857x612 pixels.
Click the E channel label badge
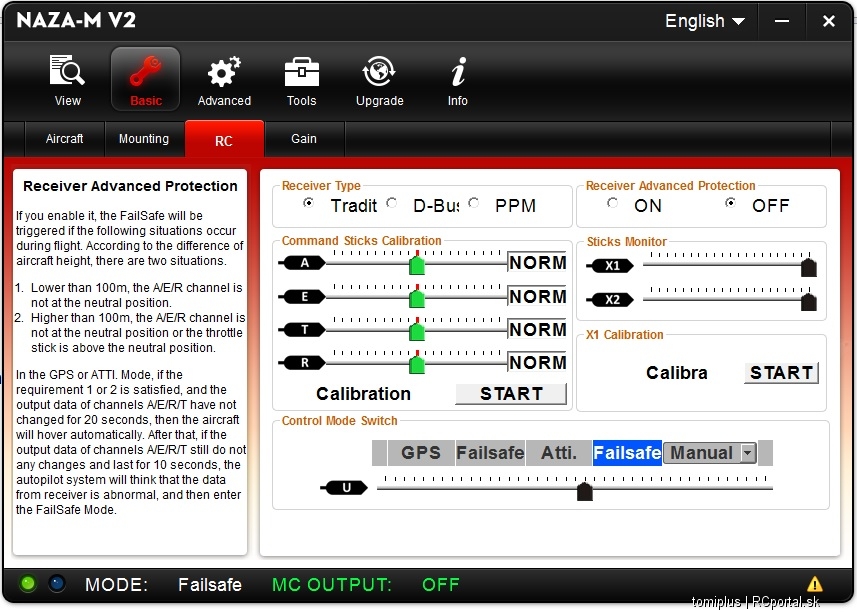tap(303, 297)
